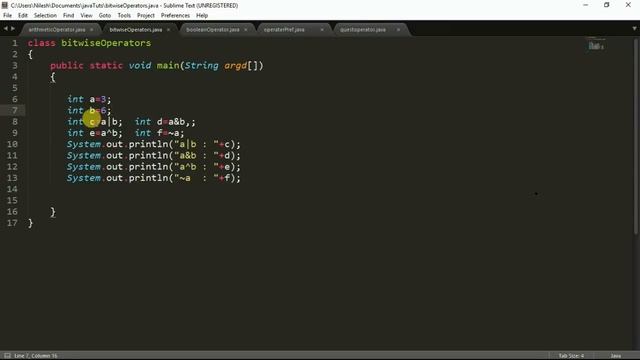Switch to questoperator.java tab

click(x=363, y=30)
